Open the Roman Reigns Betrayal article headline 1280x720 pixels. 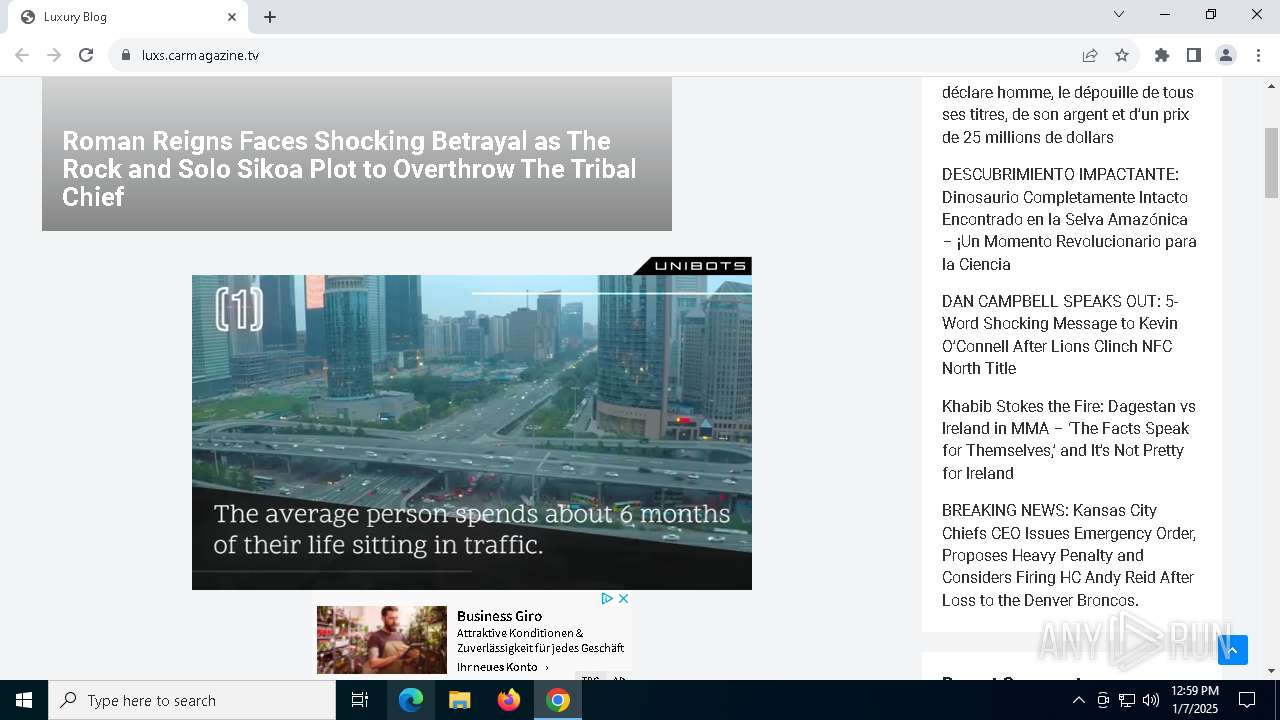pos(350,169)
